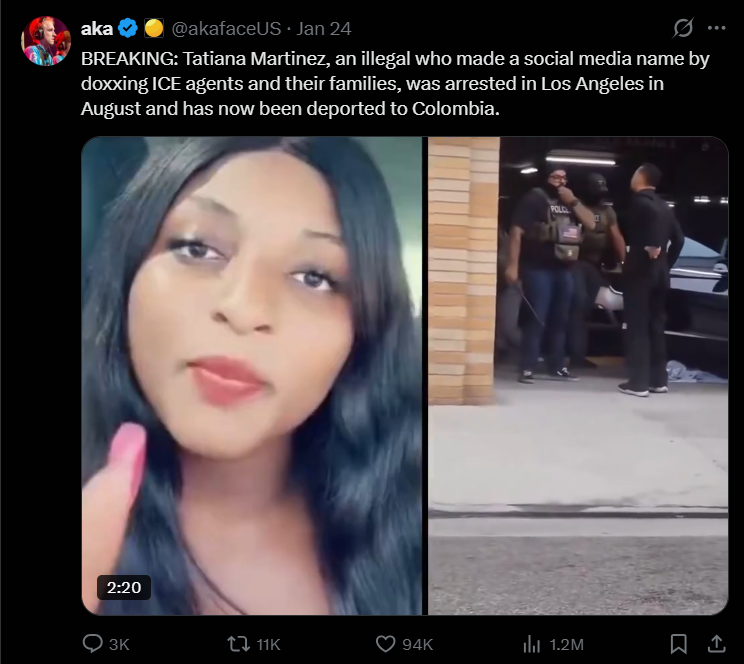Viewport: 744px width, 664px height.
Task: Click the yellow circle affiliation badge
Action: click(x=154, y=28)
